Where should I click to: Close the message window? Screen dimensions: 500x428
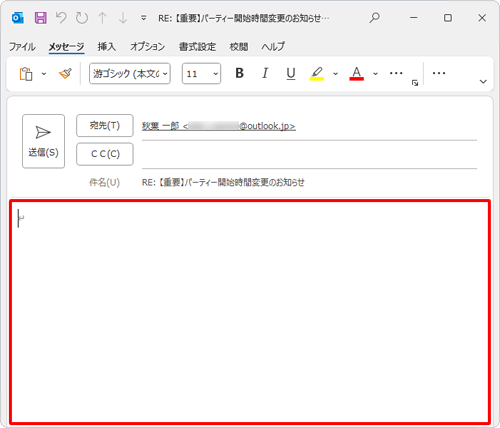pos(482,18)
